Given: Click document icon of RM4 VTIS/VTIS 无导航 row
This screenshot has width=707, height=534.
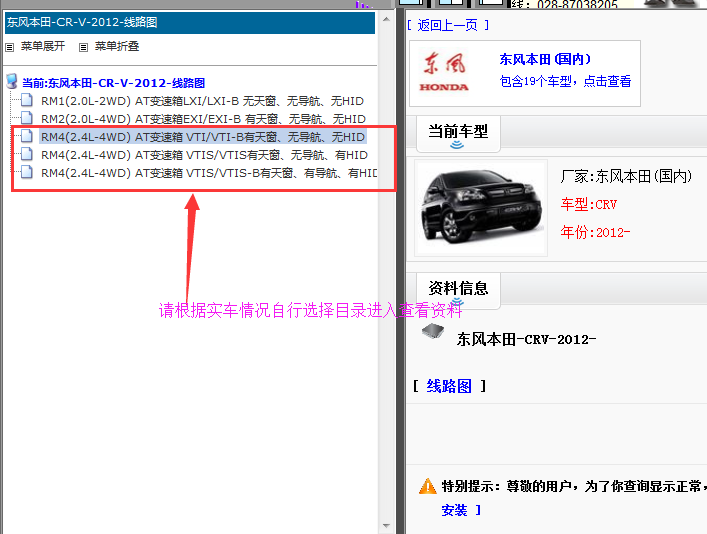Looking at the screenshot, I should [27, 154].
